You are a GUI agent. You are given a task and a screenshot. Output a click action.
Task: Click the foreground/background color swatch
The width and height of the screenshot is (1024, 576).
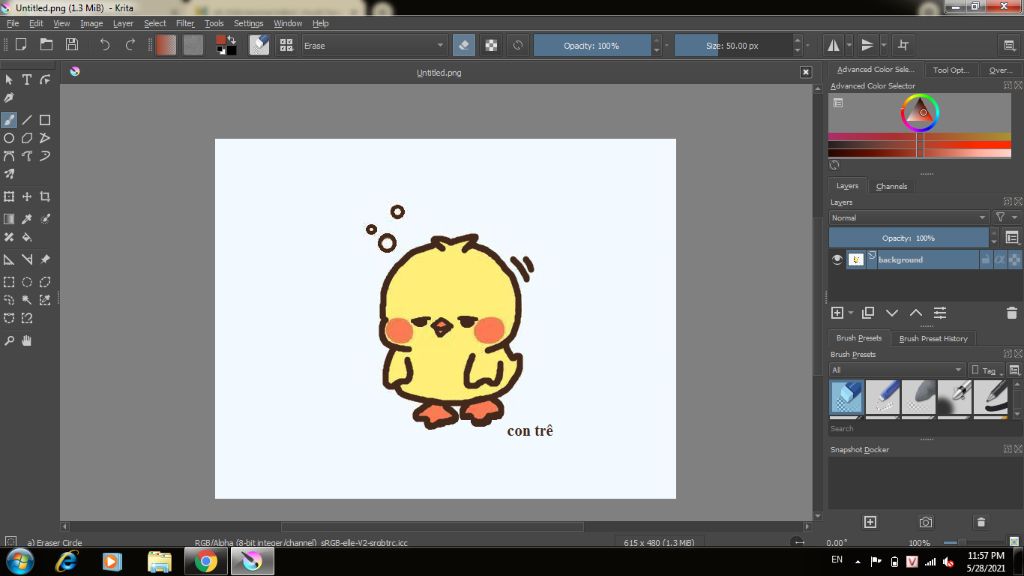point(226,45)
